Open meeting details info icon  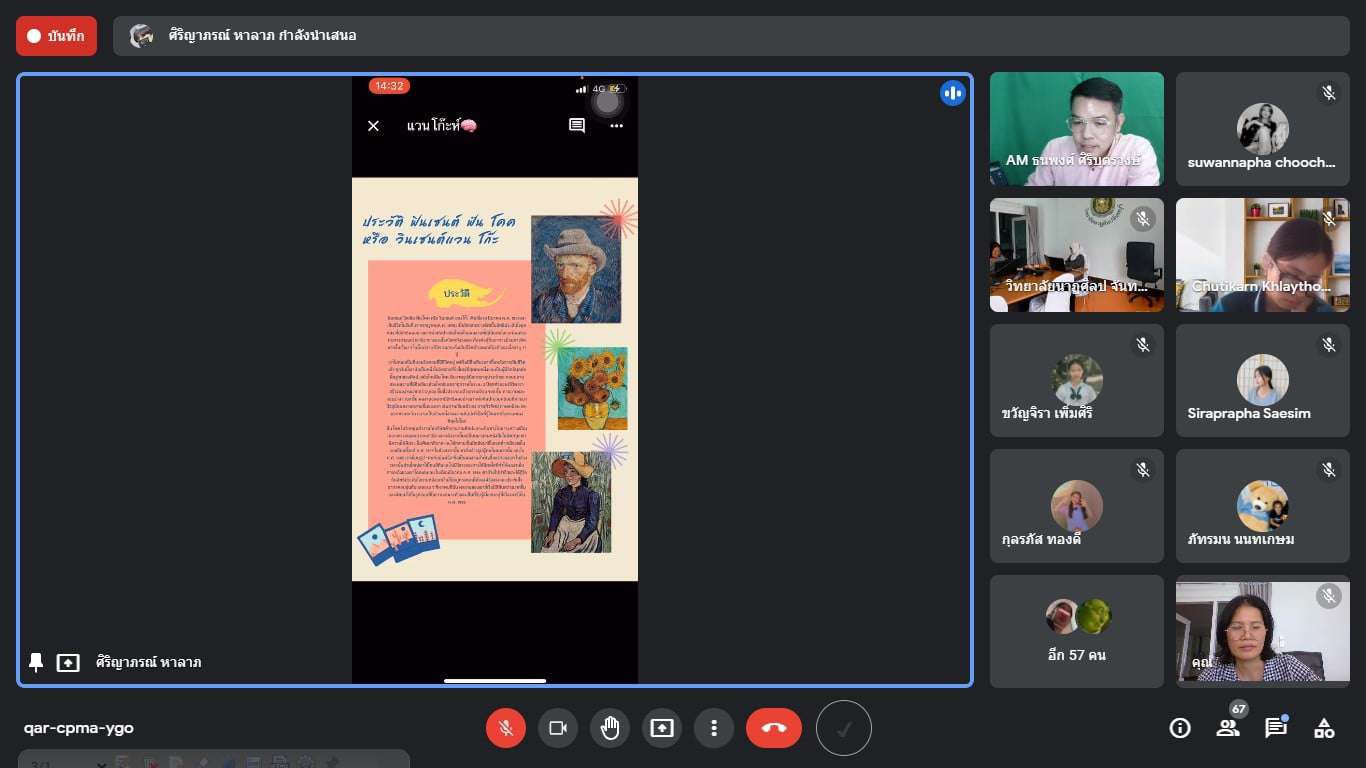click(x=1180, y=728)
